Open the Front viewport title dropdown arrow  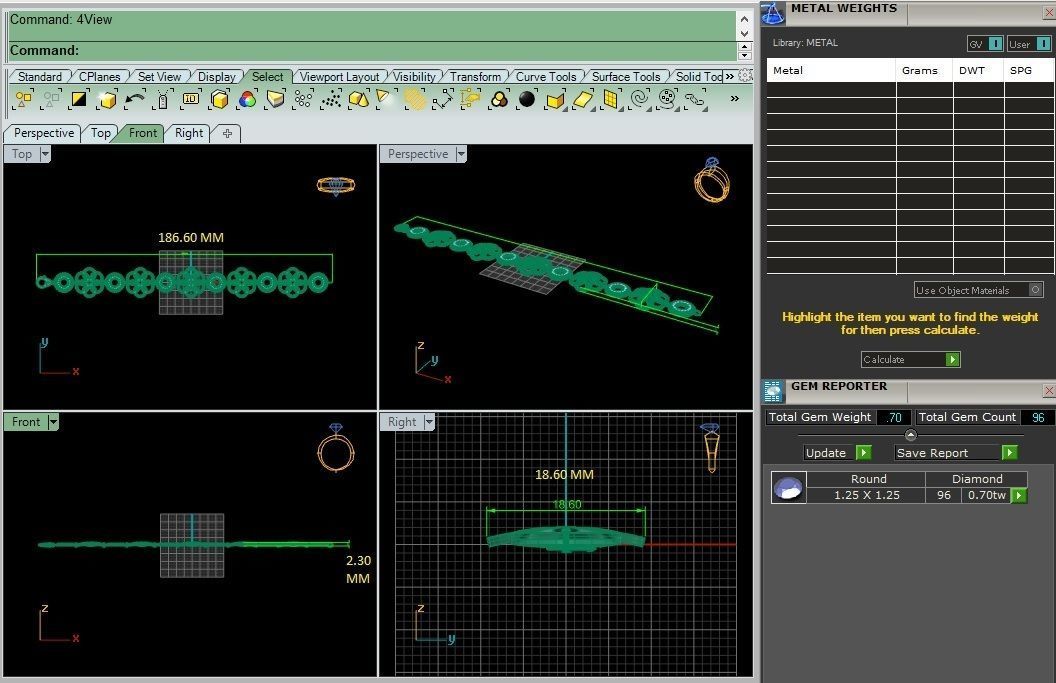click(53, 422)
